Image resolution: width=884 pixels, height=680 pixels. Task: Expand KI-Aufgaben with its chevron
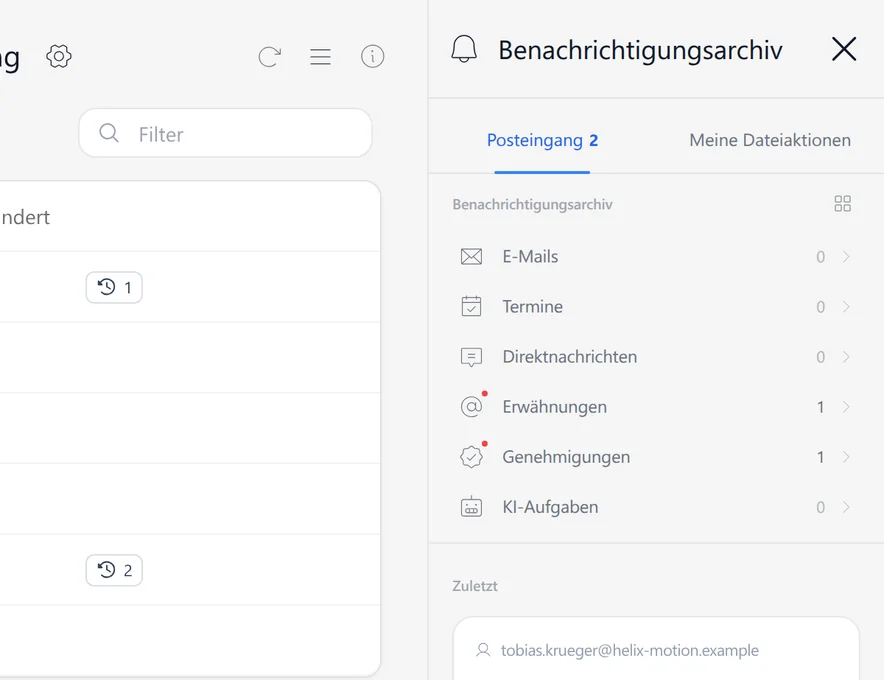tap(846, 507)
